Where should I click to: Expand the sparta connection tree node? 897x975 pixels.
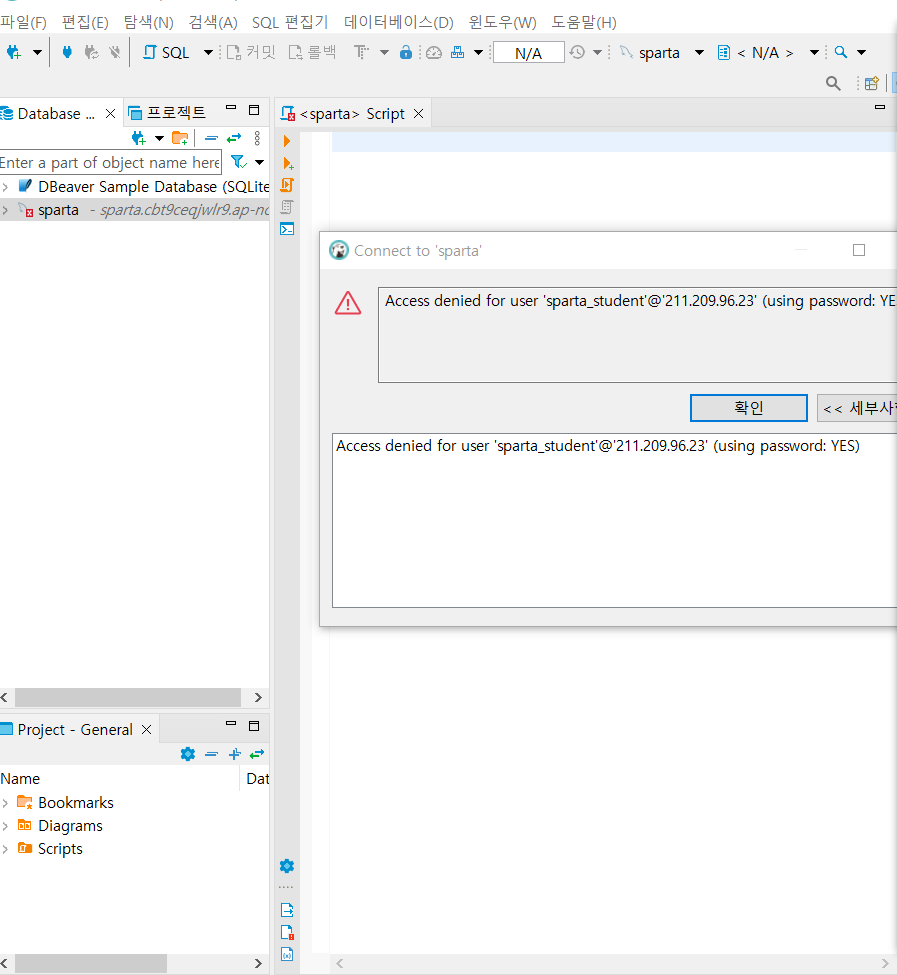click(5, 210)
